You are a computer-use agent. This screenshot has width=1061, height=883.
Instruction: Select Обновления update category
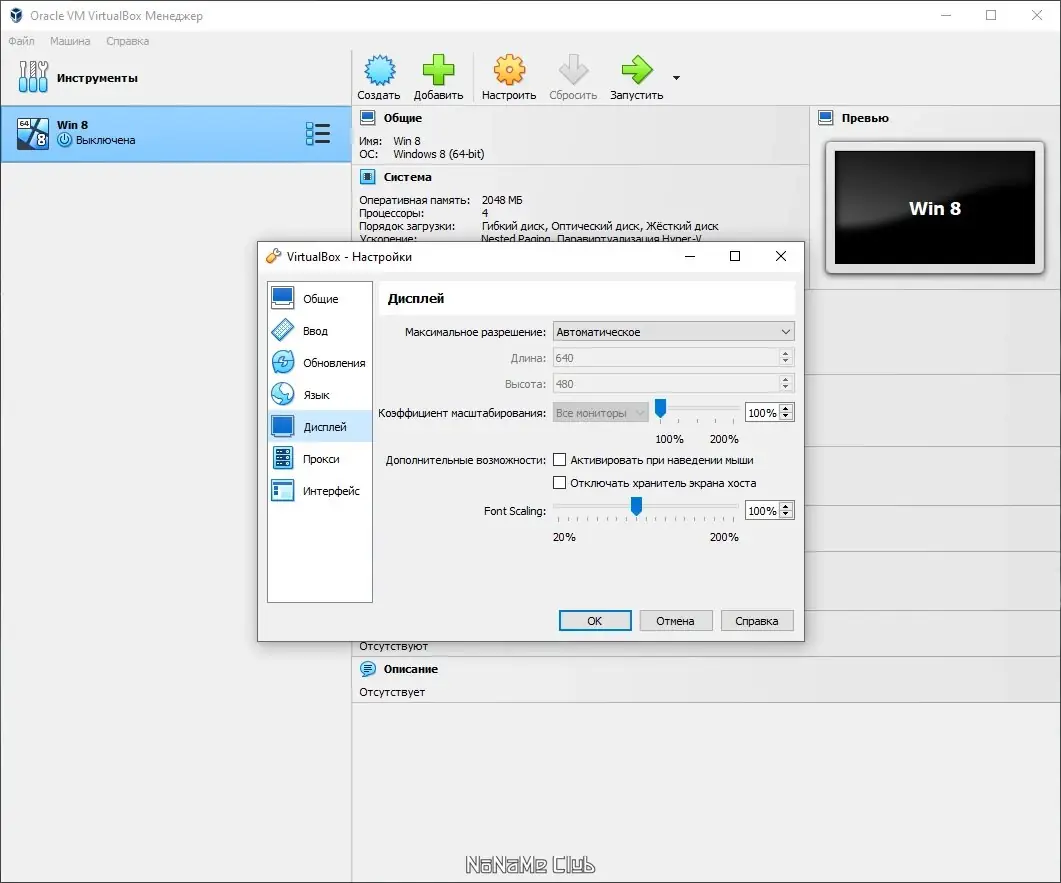(x=320, y=363)
